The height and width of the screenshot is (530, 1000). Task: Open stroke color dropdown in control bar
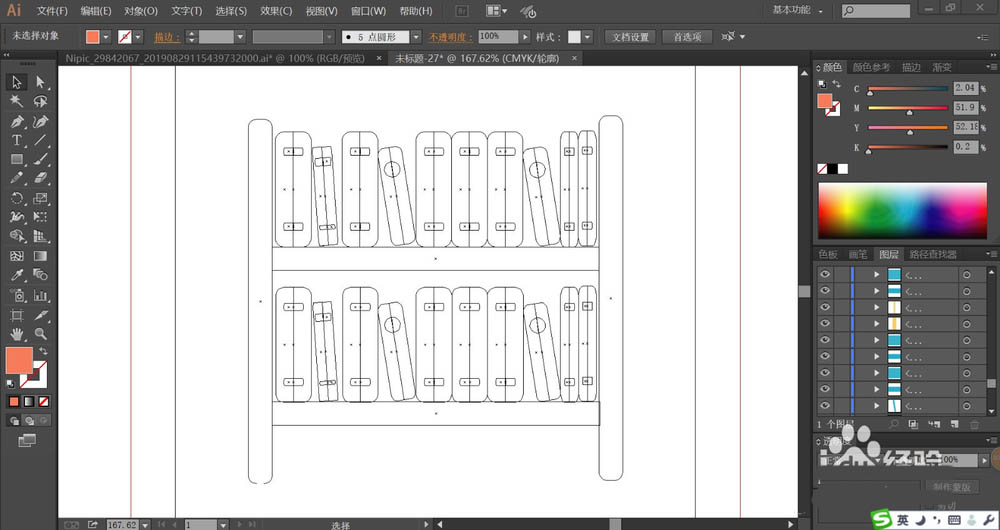138,37
